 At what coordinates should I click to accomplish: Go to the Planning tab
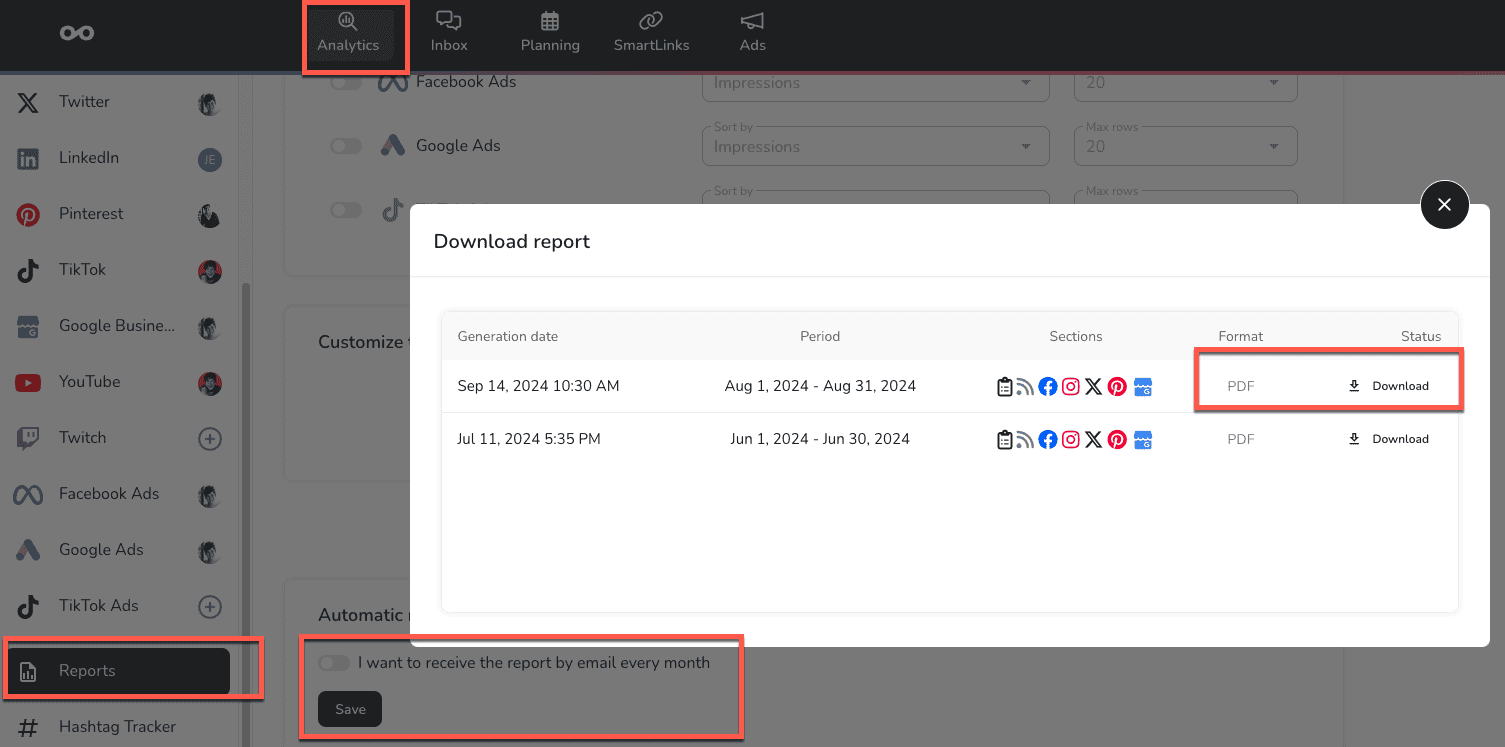[x=550, y=33]
